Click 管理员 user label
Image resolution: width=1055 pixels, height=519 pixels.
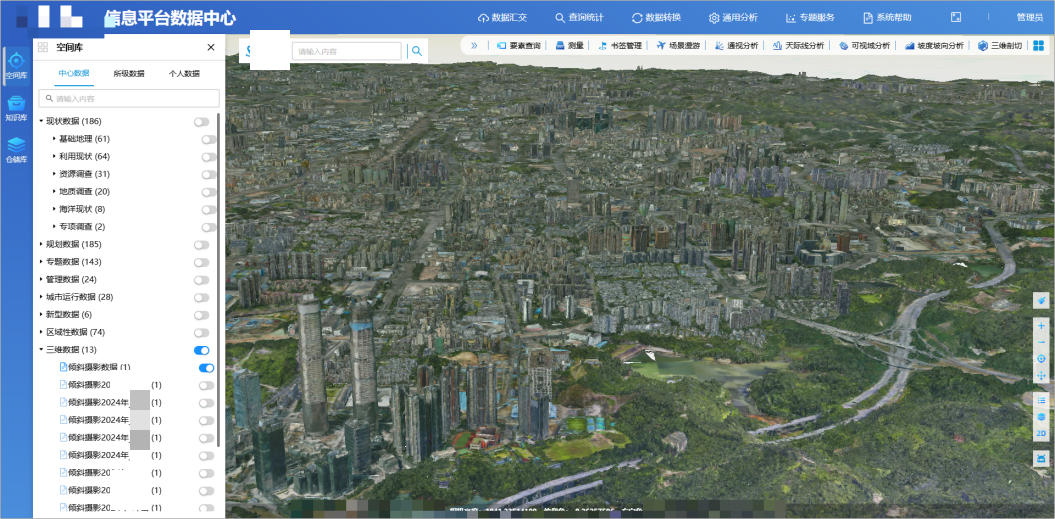(x=1029, y=18)
